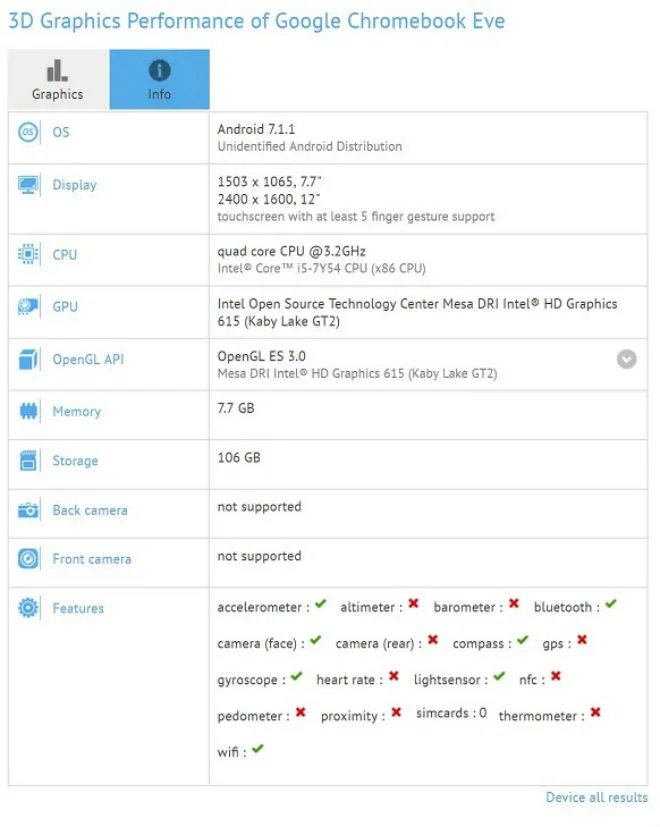Click the gps unsupported indicator
Image resolution: width=660 pixels, height=827 pixels.
(580, 641)
